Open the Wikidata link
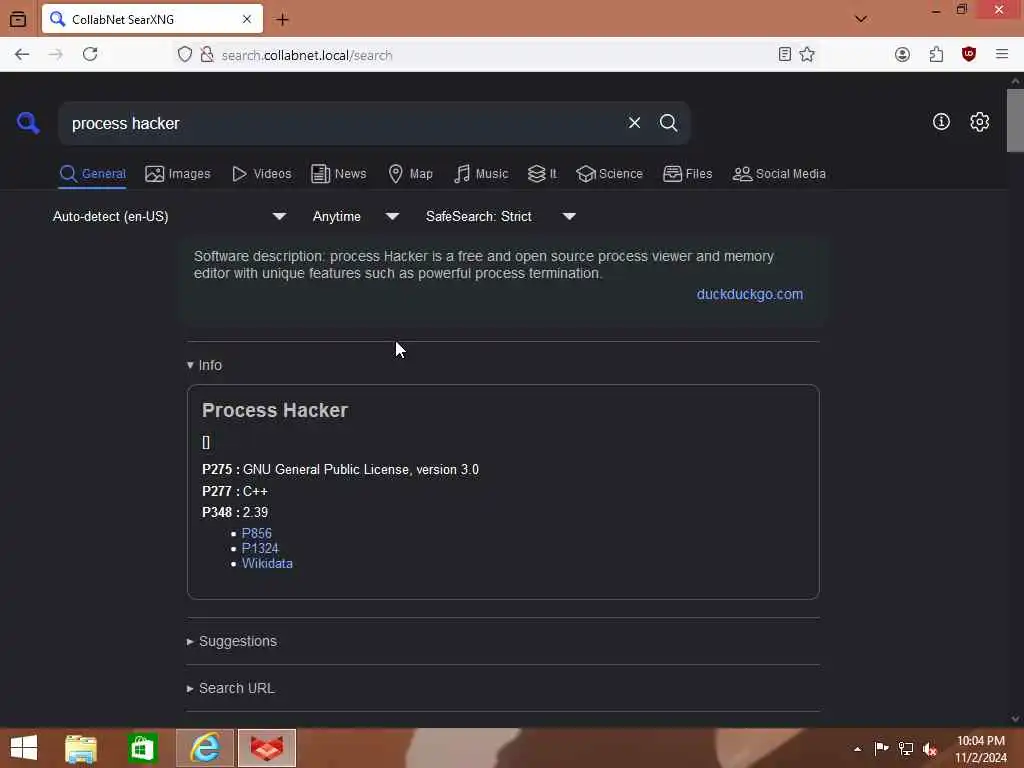Viewport: 1024px width, 768px height. tap(267, 564)
